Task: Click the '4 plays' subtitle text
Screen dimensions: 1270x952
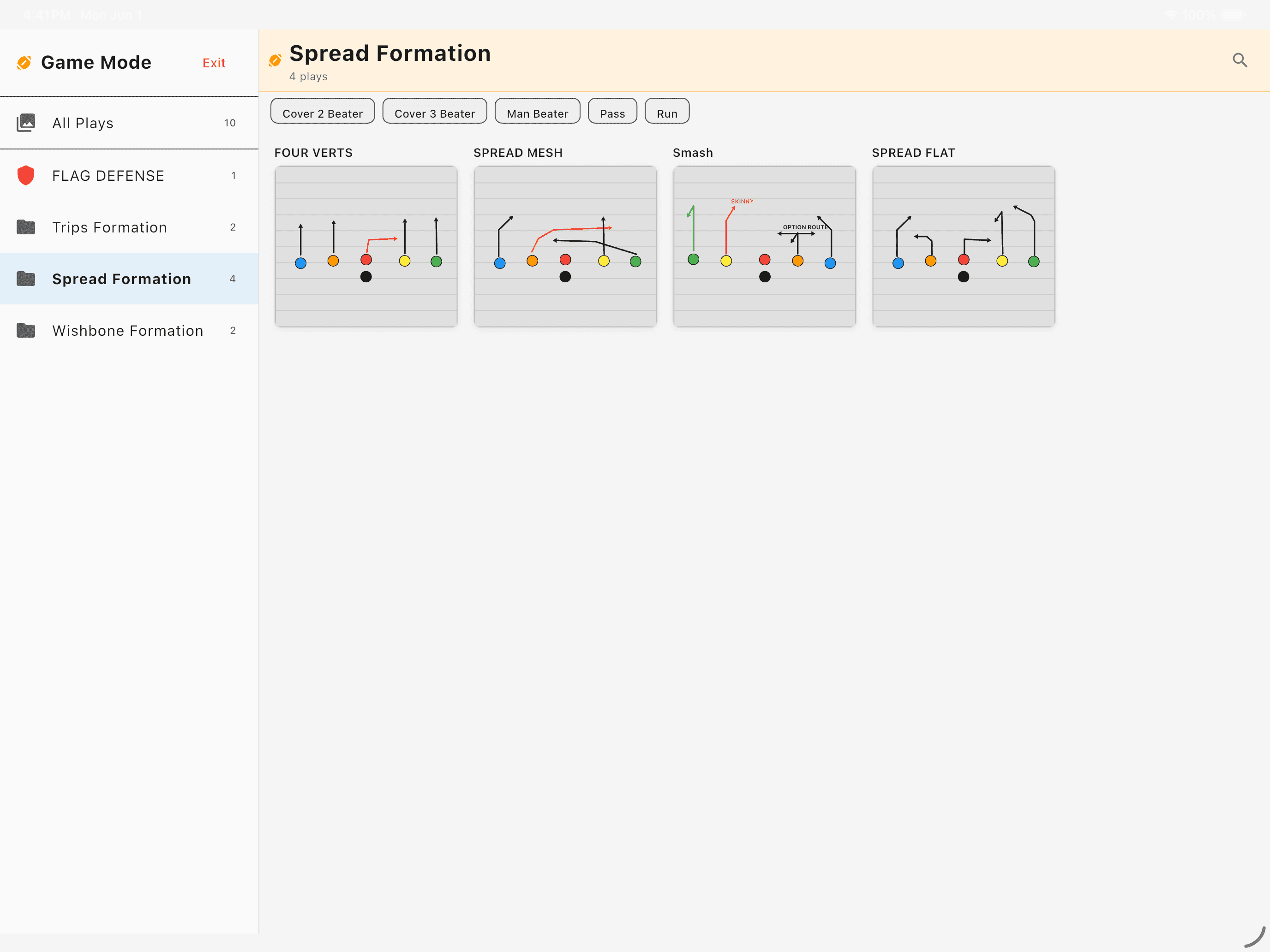Action: pos(308,76)
